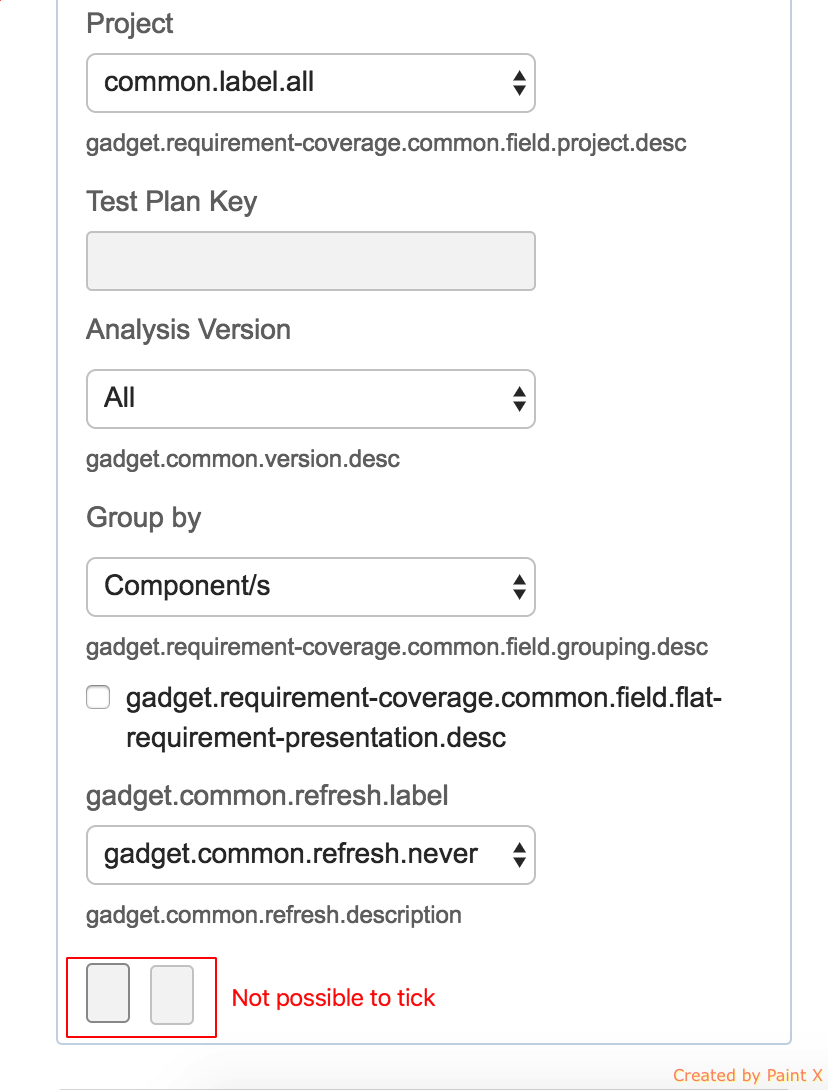Screen dimensions: 828x1090
Task: Click the 'Created by Paint X' watermark
Action: [747, 1076]
